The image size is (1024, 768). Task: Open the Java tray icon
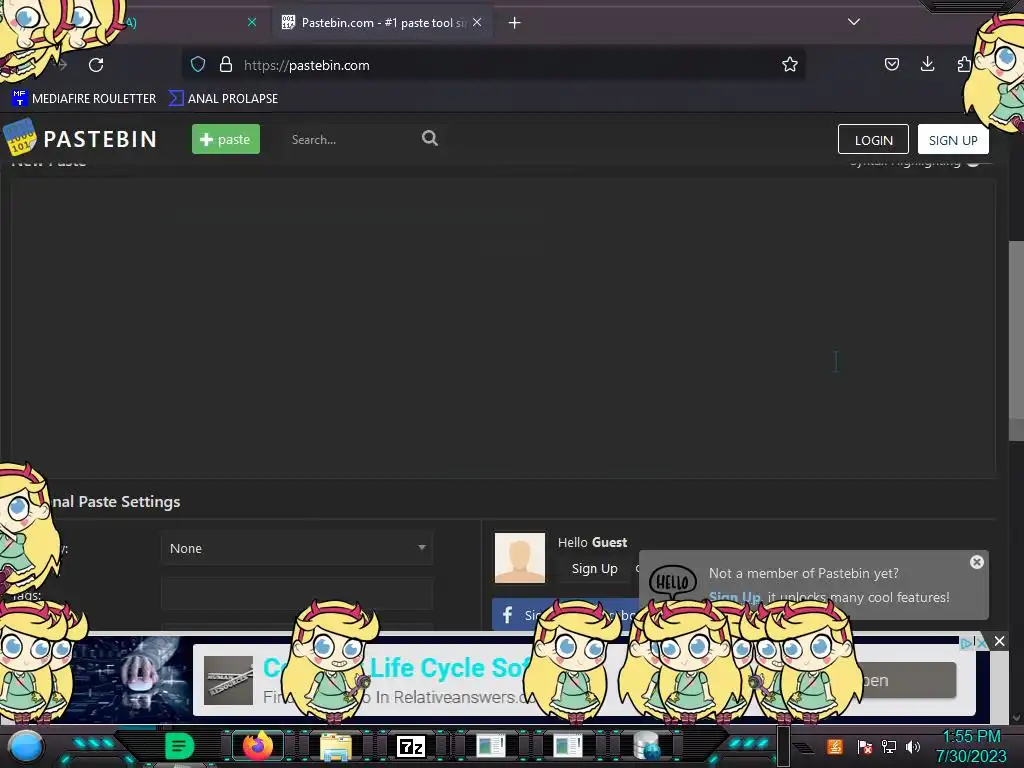point(835,746)
